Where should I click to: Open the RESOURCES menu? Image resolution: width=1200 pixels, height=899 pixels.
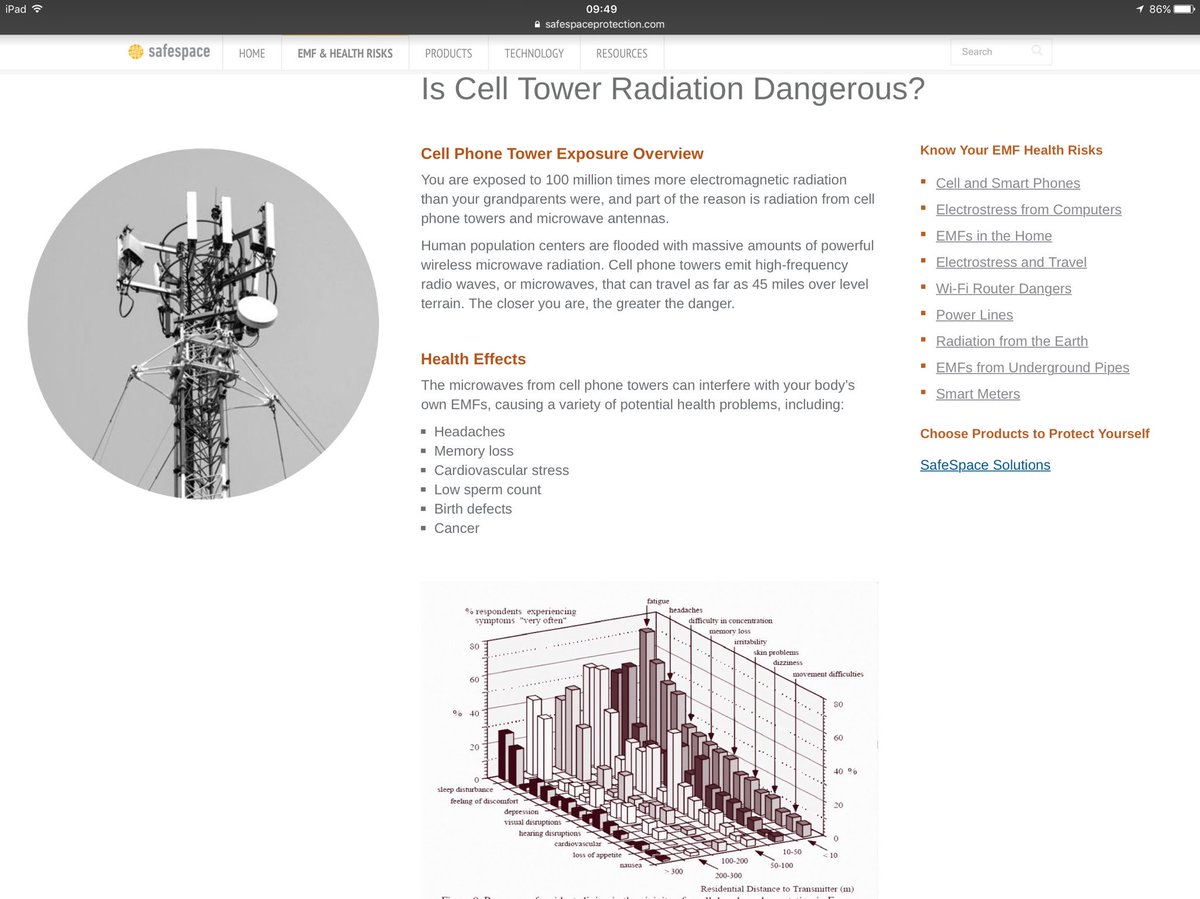622,53
